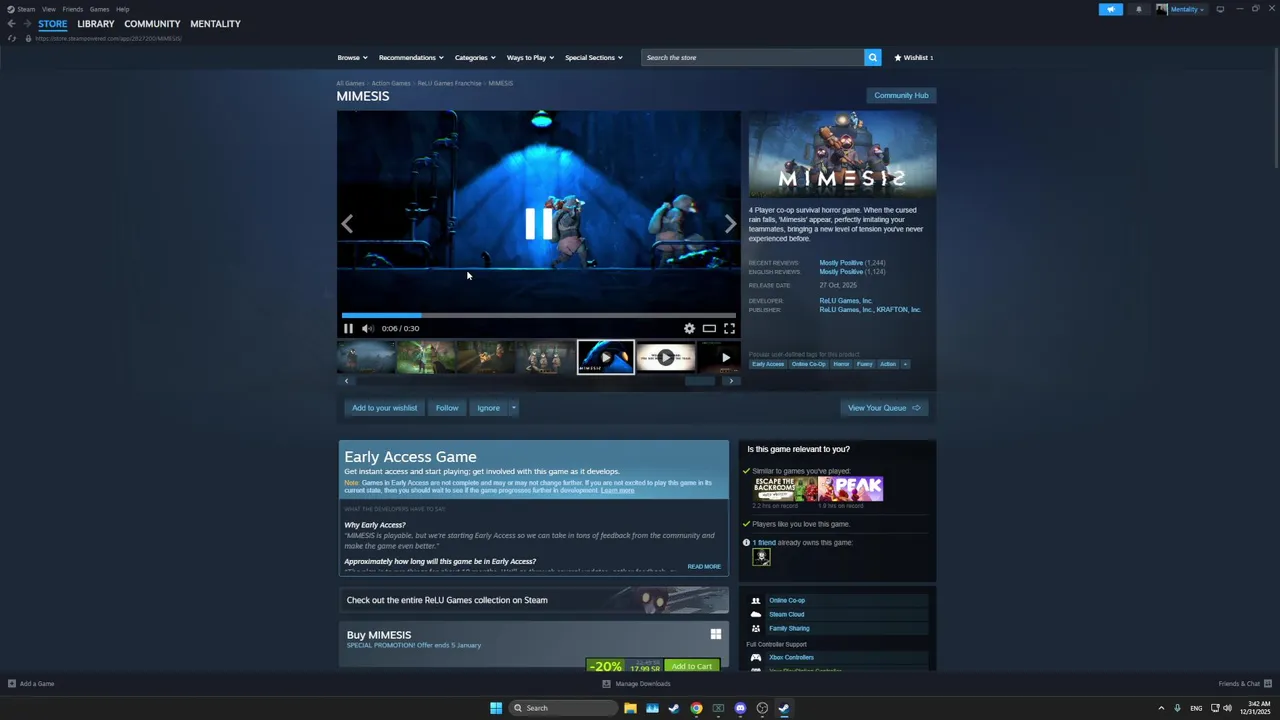Type in the Search the store field

(753, 58)
